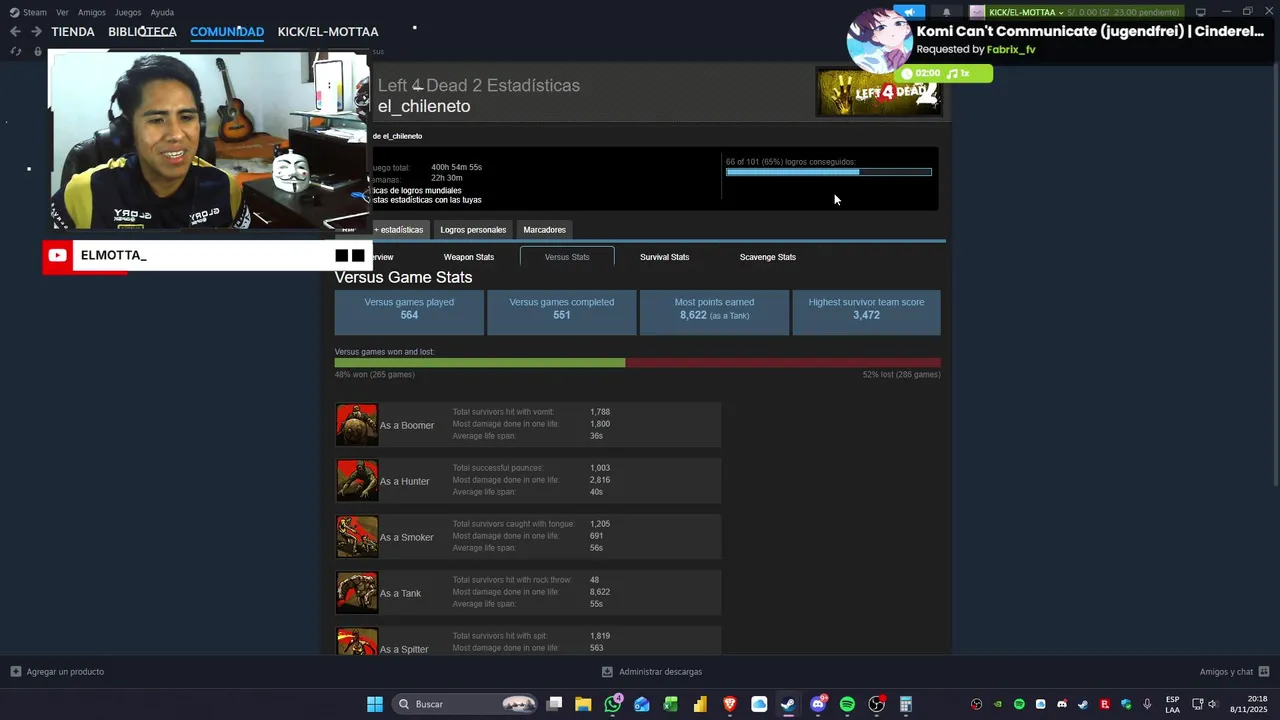Screen dimensions: 1280x720
Task: Click the logros mundiales stats link
Action: point(415,190)
